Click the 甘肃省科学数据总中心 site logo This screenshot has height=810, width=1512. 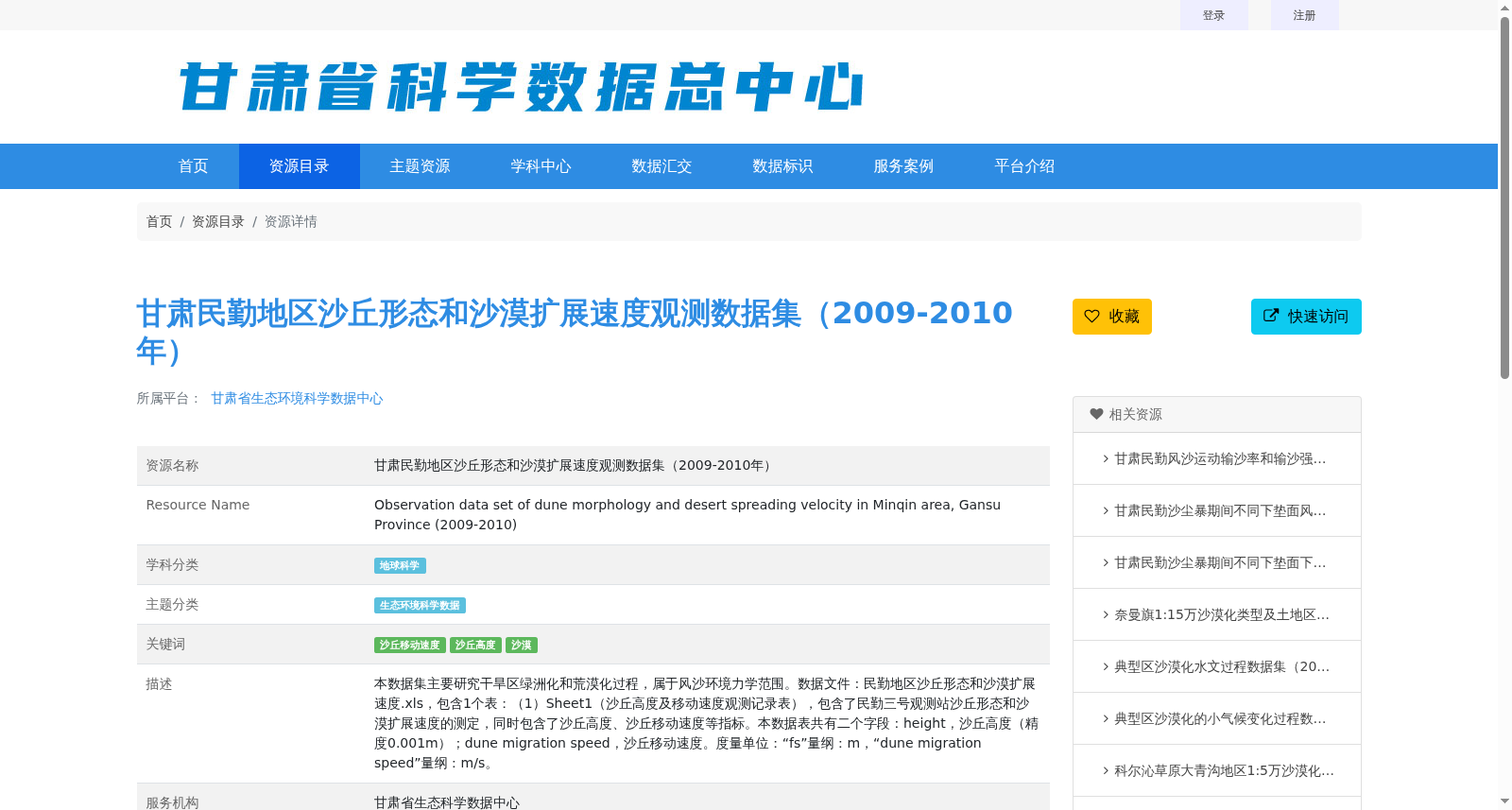(x=521, y=87)
